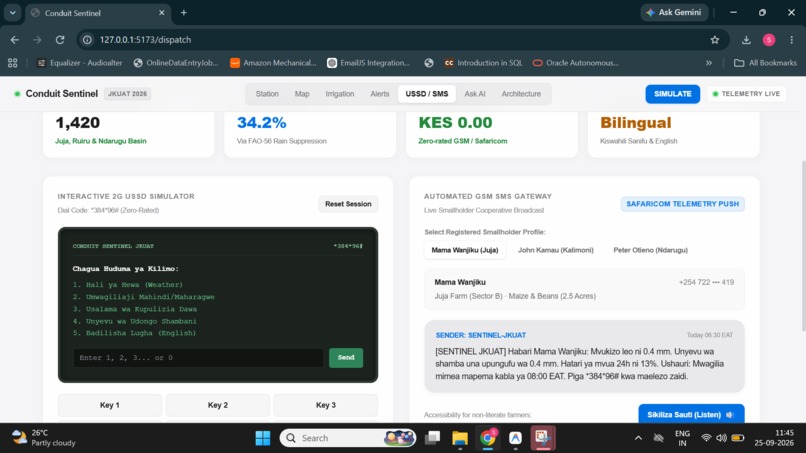The width and height of the screenshot is (806, 453).
Task: Open the Introduction in SQL bookmark
Action: [x=483, y=63]
